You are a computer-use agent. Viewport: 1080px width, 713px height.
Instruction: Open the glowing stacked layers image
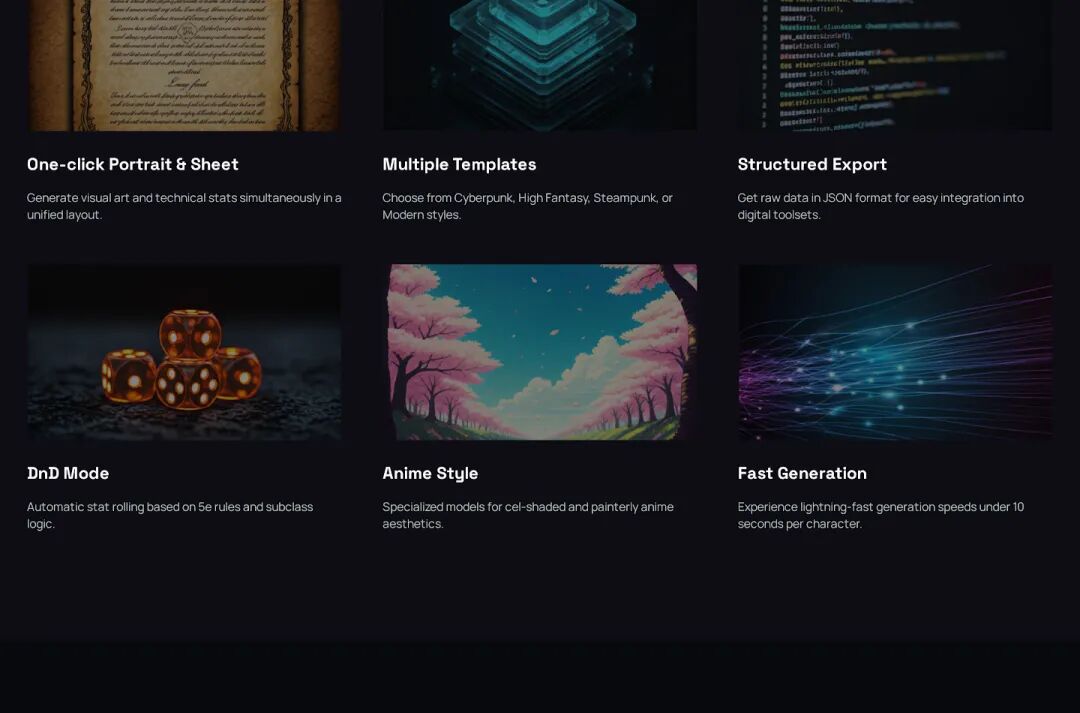539,65
